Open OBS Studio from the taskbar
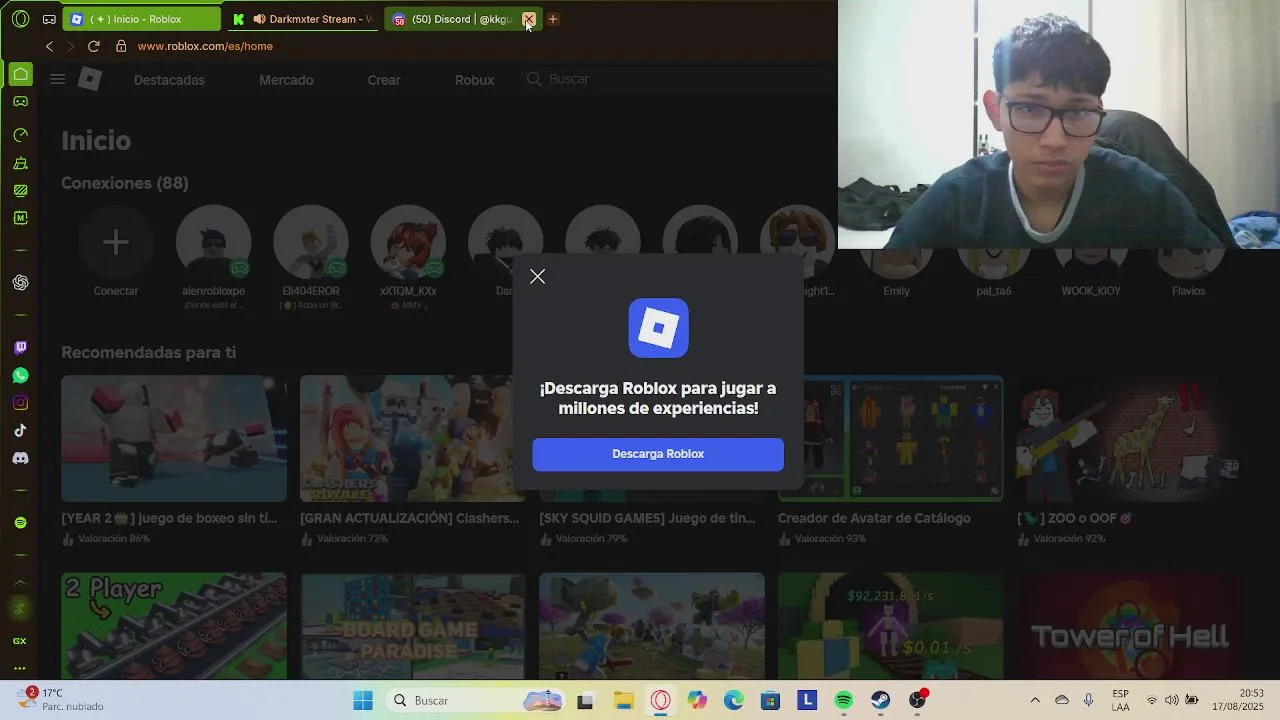This screenshot has height=720, width=1280. click(917, 701)
